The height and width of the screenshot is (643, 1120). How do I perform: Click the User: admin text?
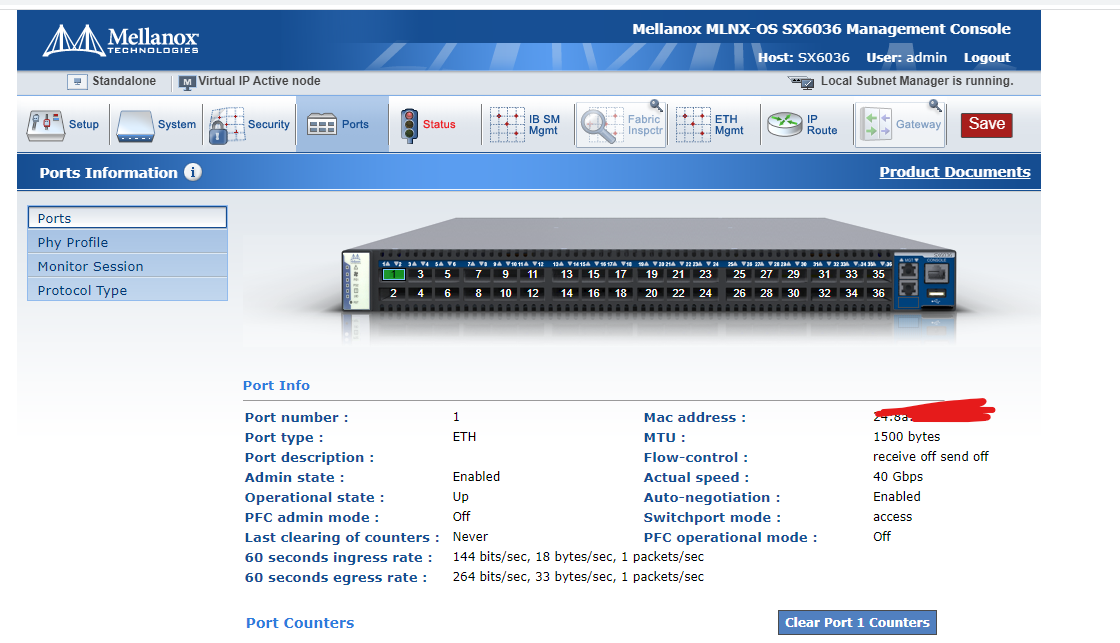(x=906, y=58)
